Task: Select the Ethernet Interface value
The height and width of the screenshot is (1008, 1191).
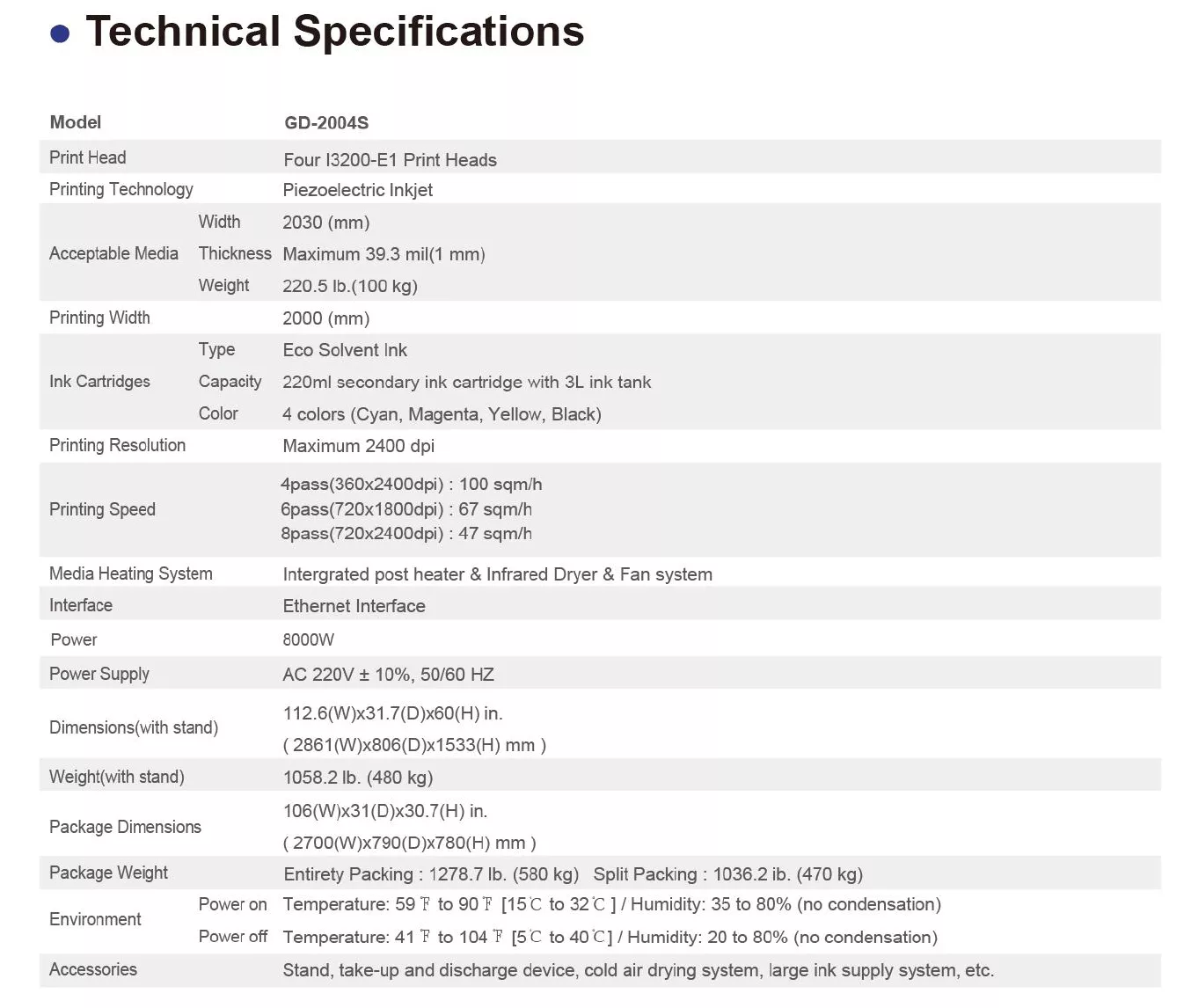Action: (354, 606)
